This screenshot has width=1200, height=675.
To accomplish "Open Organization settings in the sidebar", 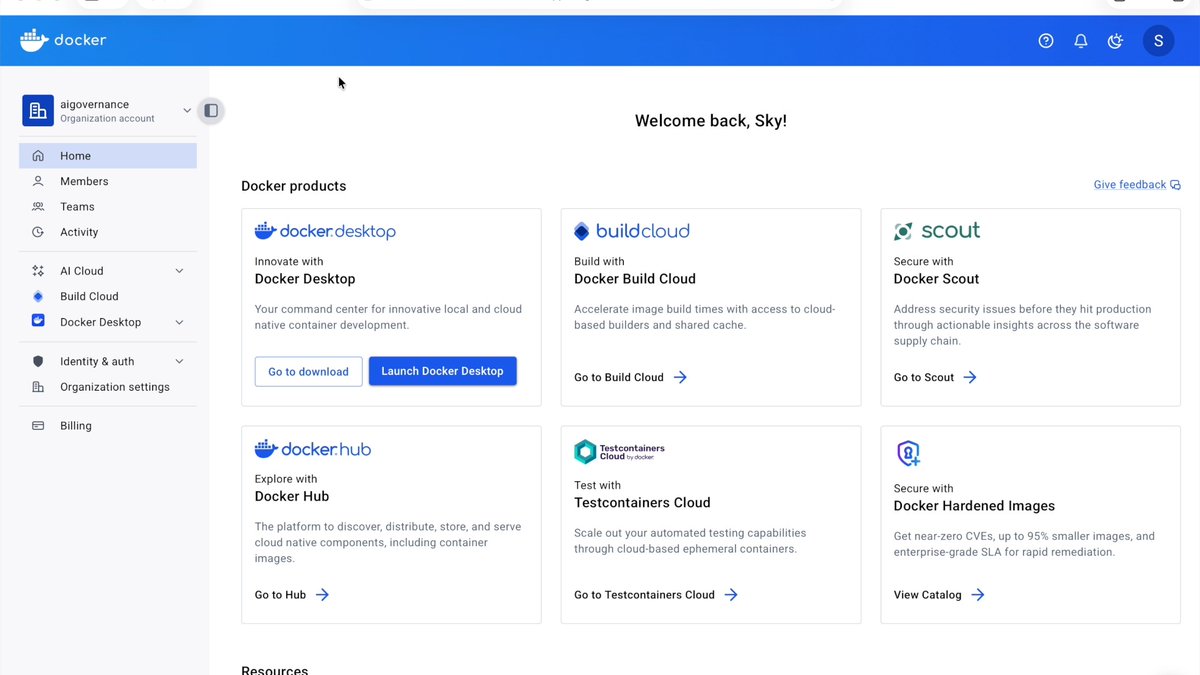I will [x=108, y=387].
